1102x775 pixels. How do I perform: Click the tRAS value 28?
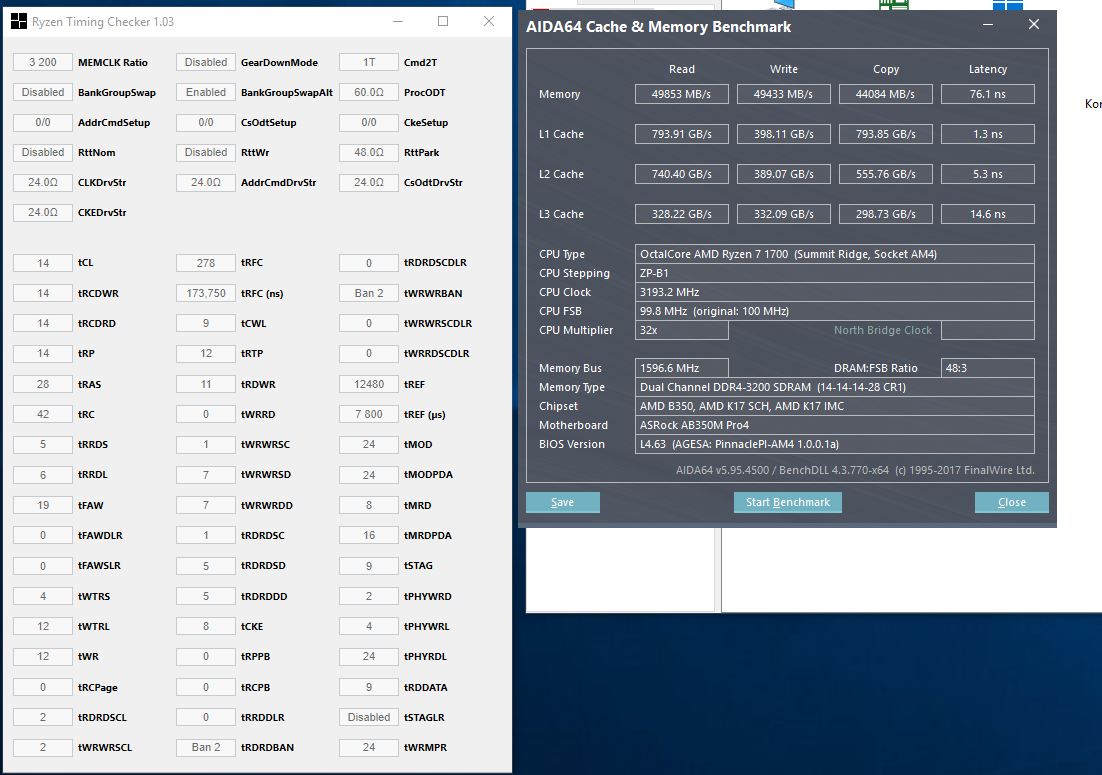(x=43, y=384)
